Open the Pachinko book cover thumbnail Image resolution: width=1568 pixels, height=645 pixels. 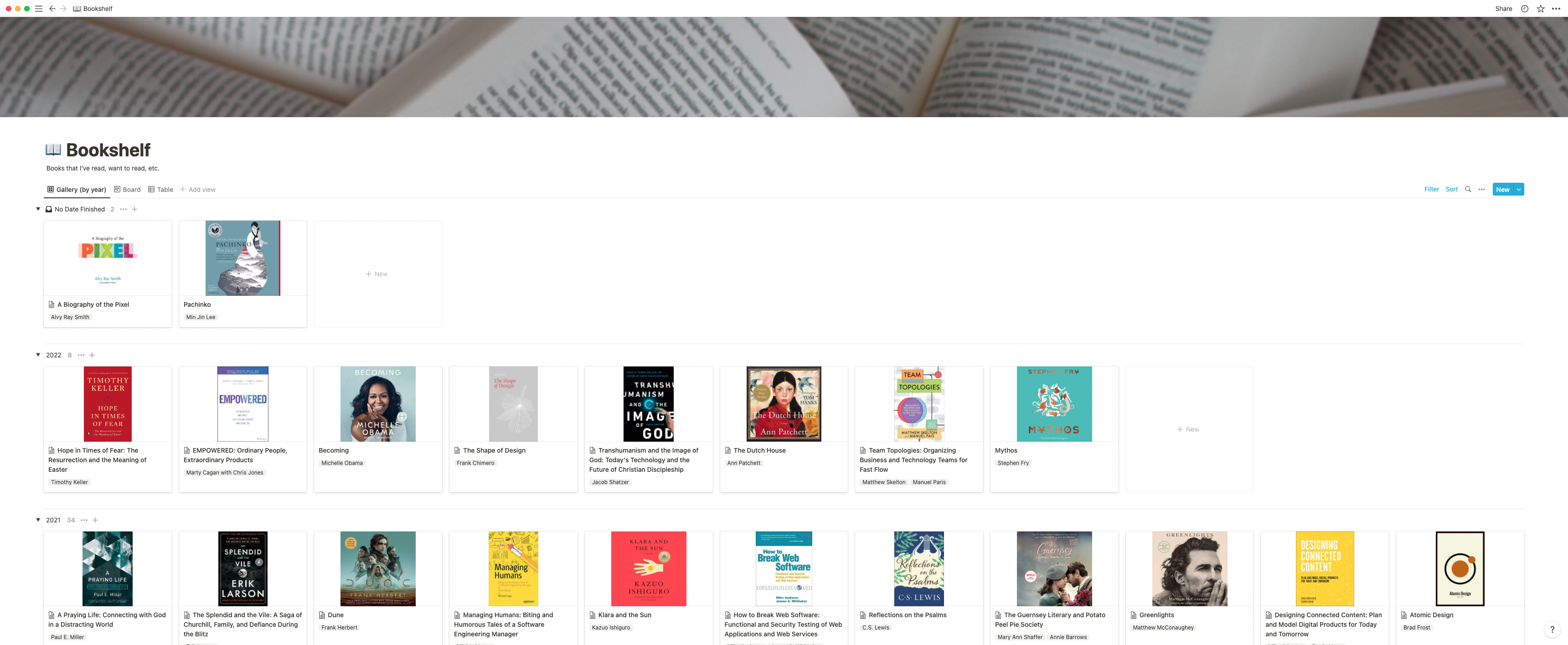[x=242, y=258]
